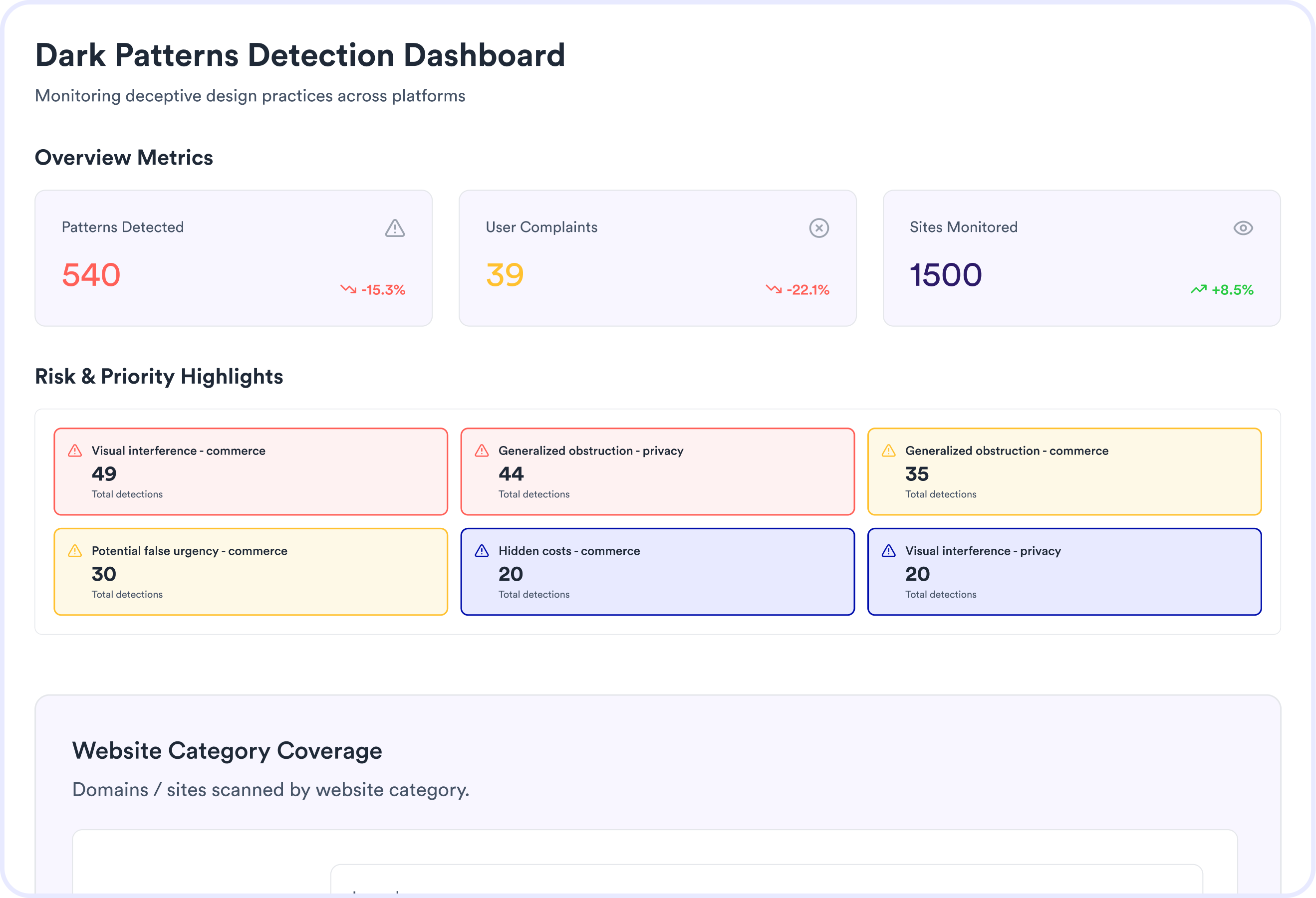The image size is (1316, 898).
Task: Click the Risk & Priority Highlights heading
Action: (159, 377)
